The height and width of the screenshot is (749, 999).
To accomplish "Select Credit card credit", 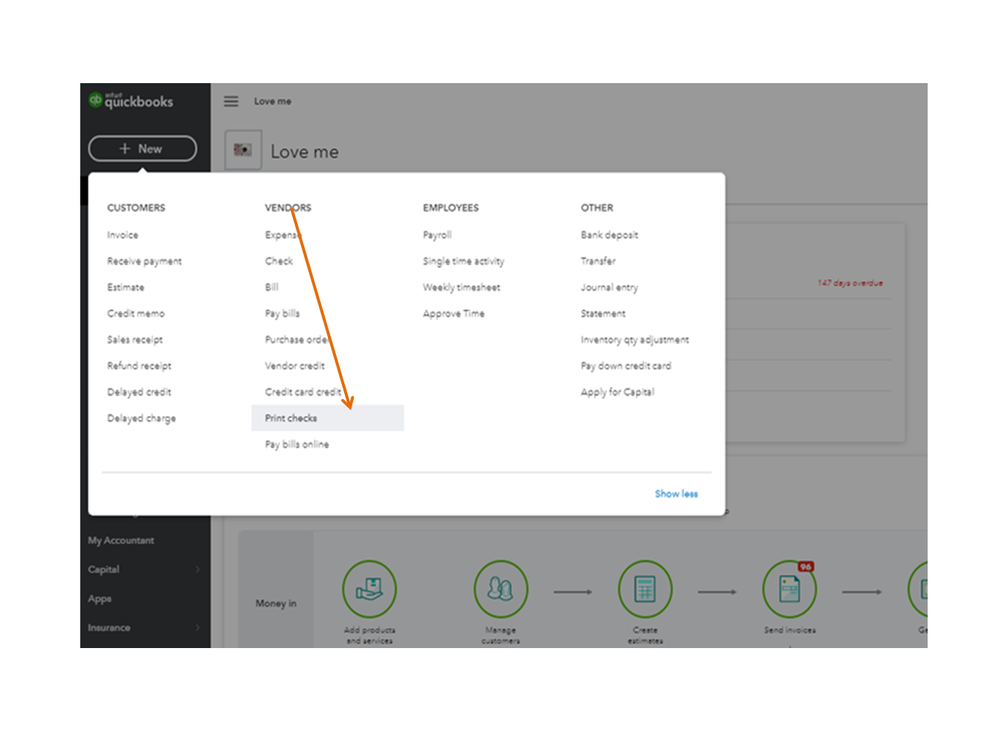I will (303, 392).
